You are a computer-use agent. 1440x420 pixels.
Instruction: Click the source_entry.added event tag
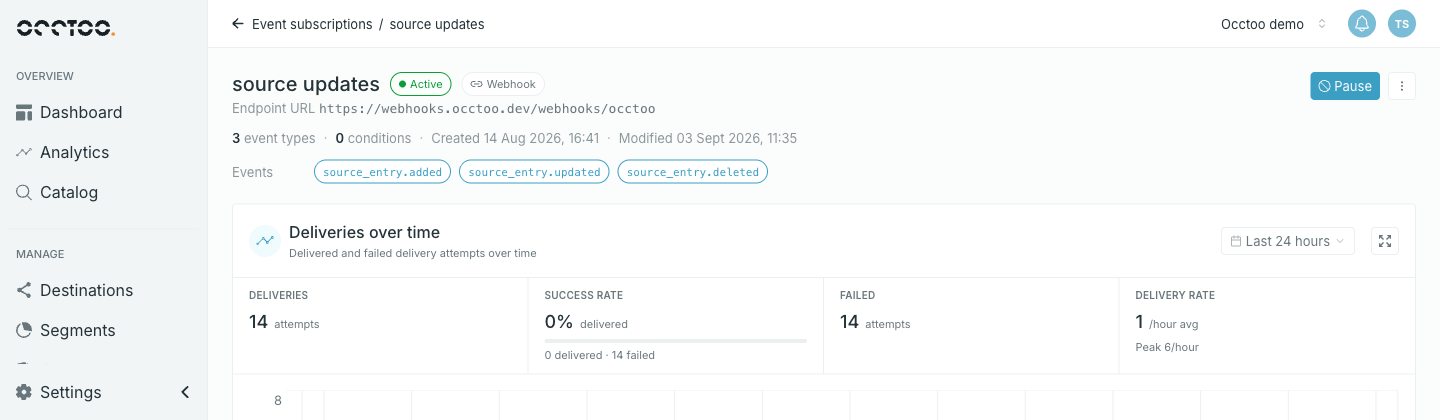pyautogui.click(x=383, y=172)
